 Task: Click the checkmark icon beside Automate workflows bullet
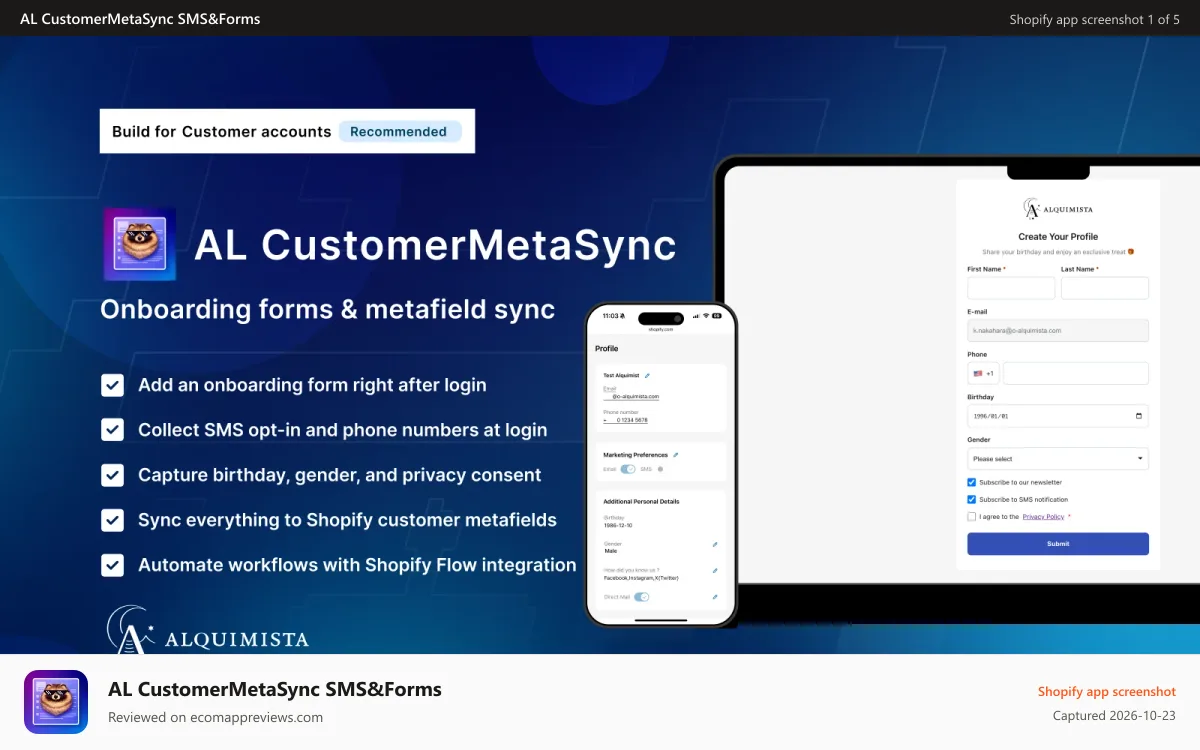[113, 565]
